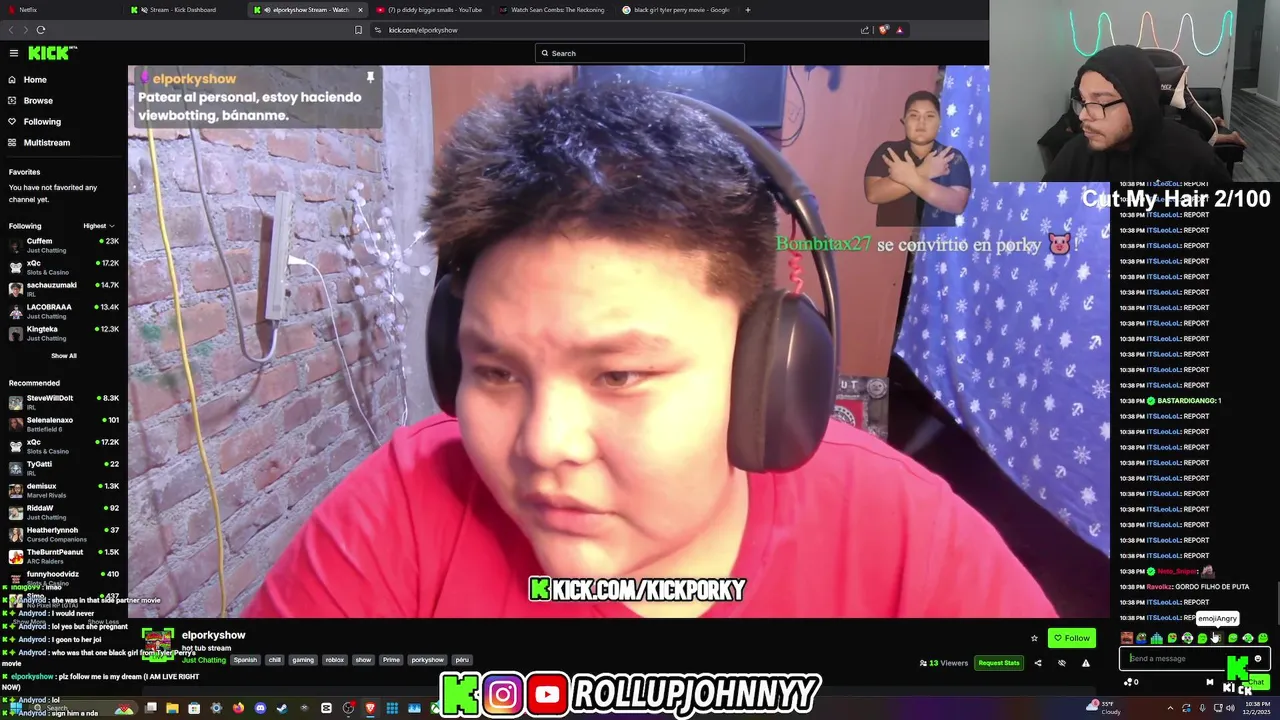Open Discord from the taskbar

[260, 709]
